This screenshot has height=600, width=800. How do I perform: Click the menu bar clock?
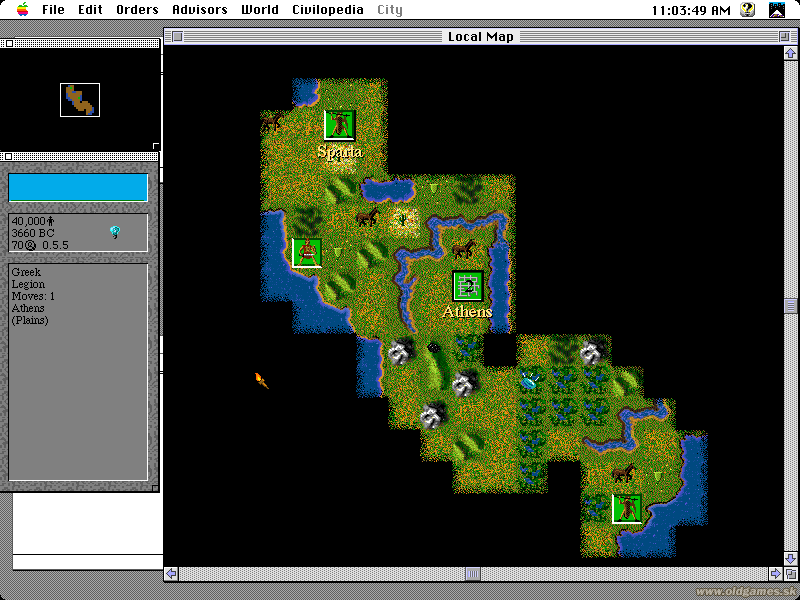coord(691,10)
